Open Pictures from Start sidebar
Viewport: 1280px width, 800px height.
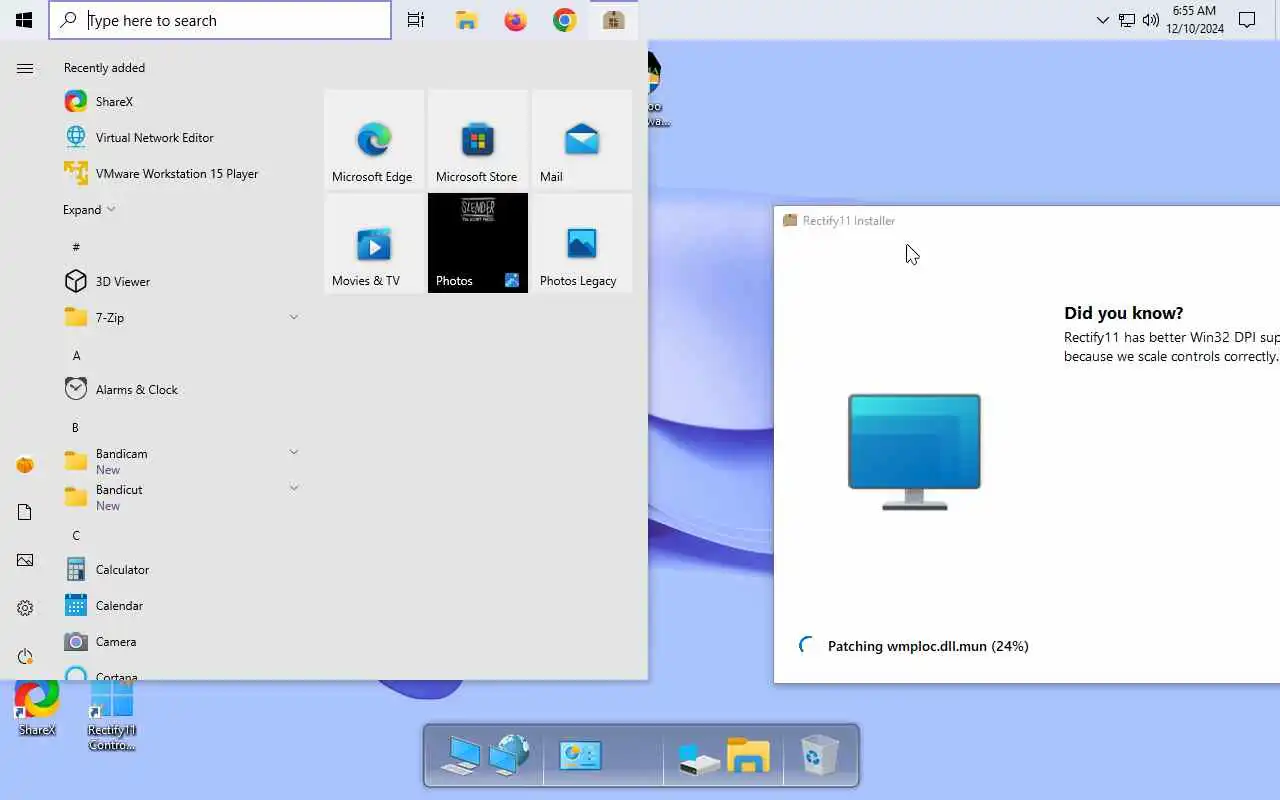coord(25,560)
